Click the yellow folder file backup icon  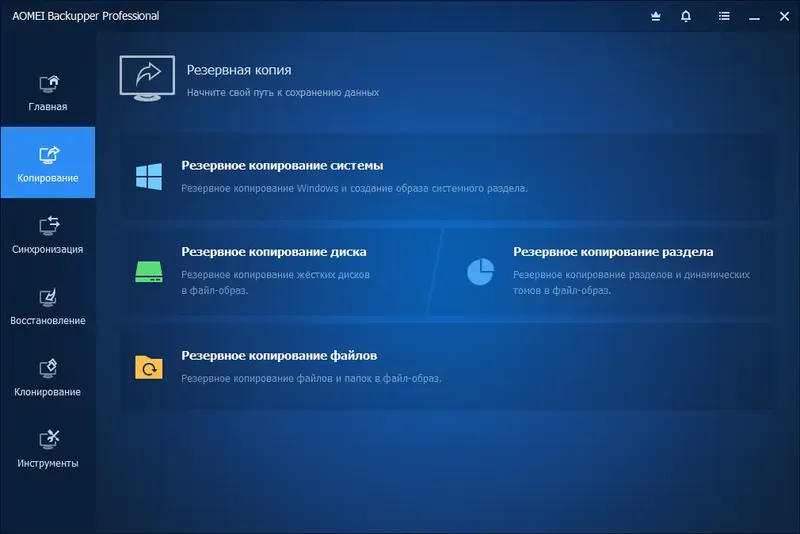(149, 367)
